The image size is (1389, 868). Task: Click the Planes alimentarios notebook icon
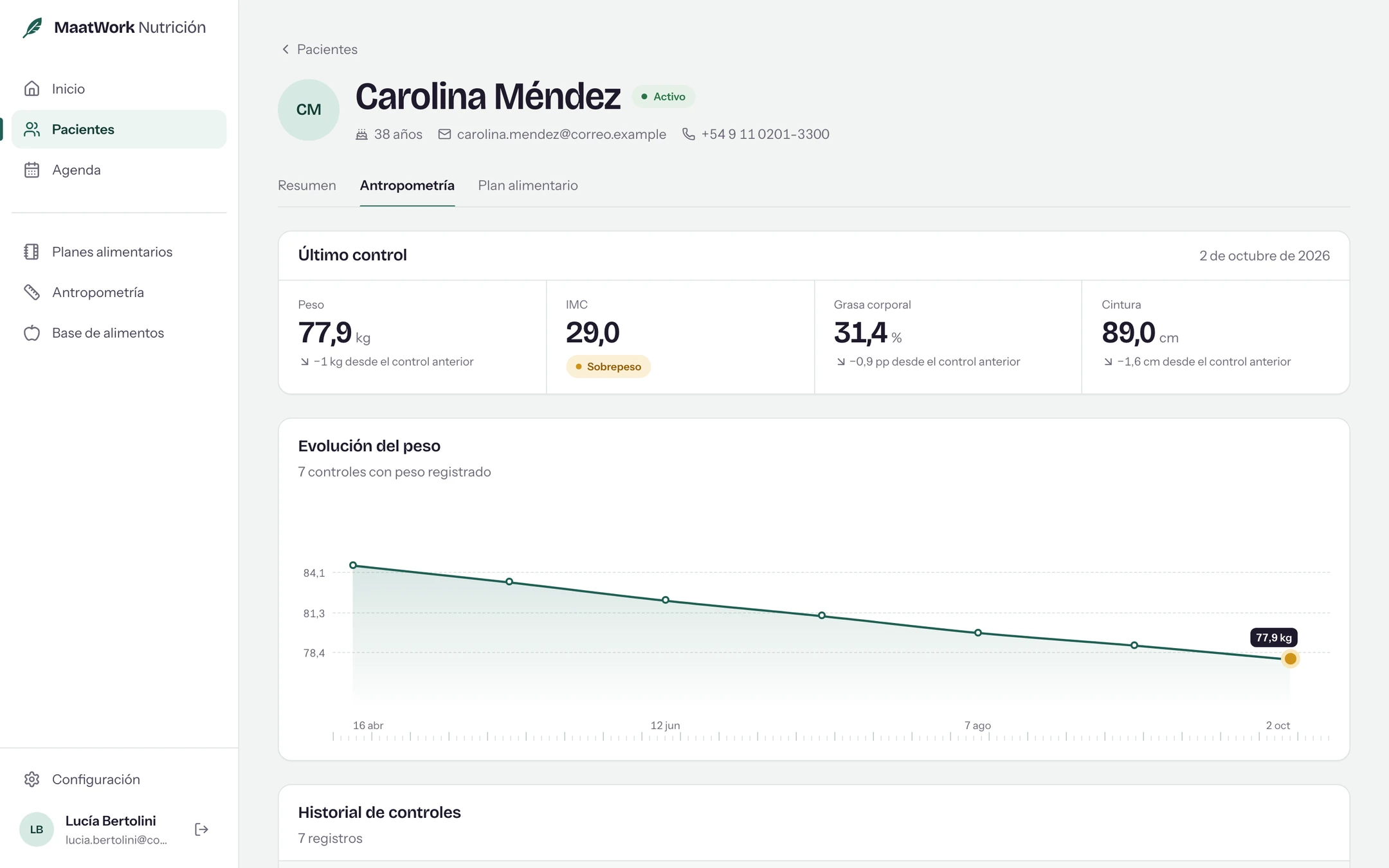coord(32,251)
